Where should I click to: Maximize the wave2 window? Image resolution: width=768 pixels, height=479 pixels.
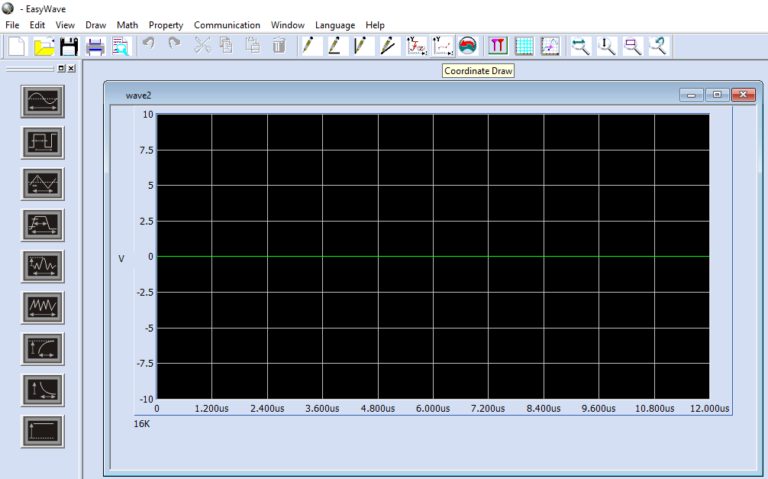tap(717, 95)
